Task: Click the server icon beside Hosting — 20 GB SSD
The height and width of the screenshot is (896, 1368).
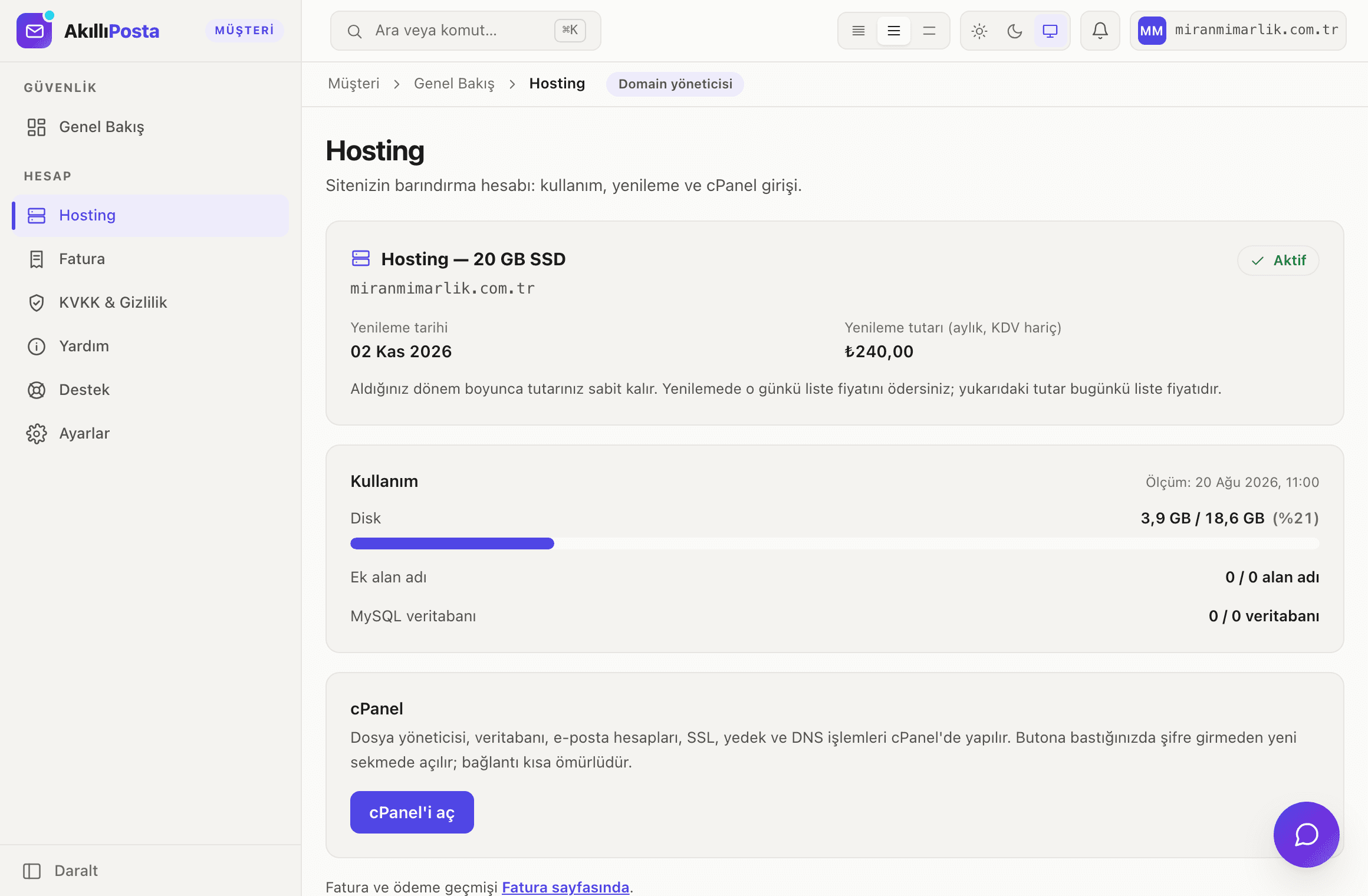Action: (x=361, y=258)
